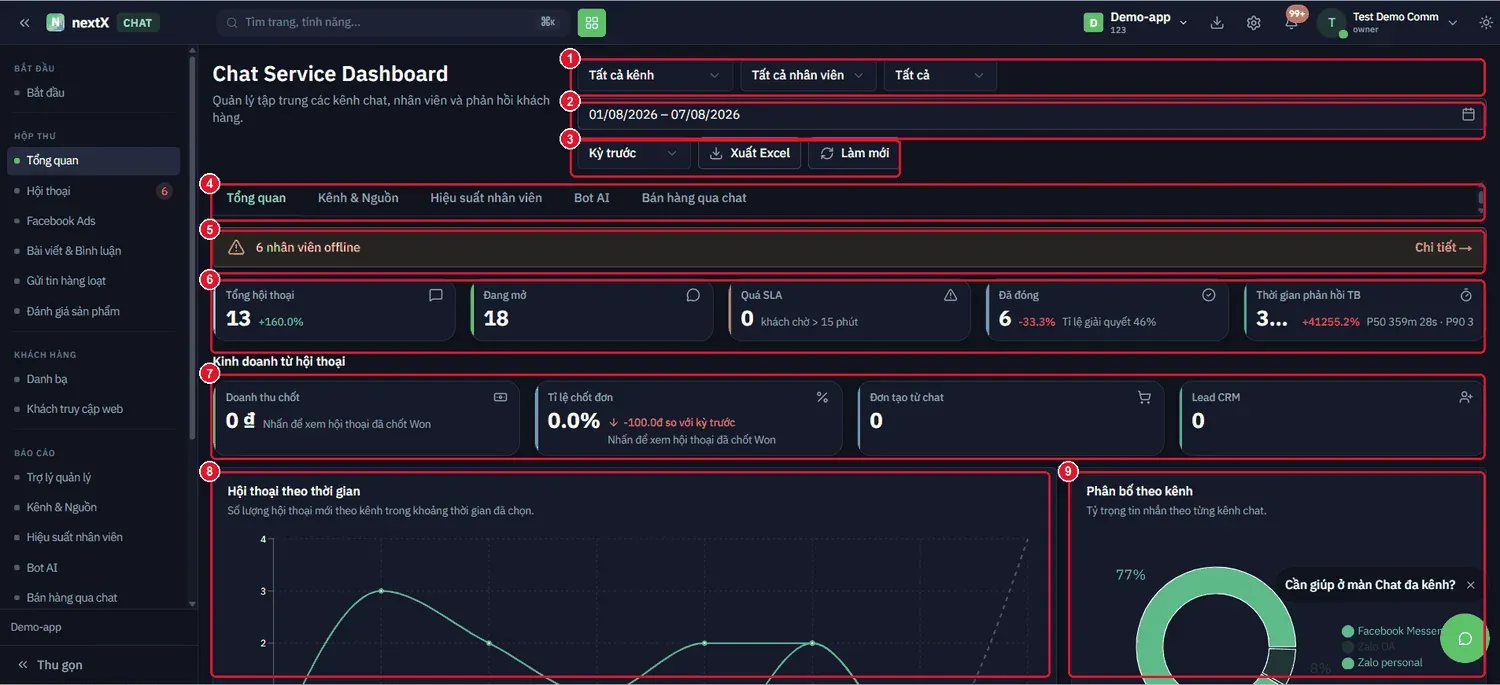This screenshot has height=685, width=1500.
Task: Click Doanh thu chốt 0 đ card
Action: coord(366,418)
